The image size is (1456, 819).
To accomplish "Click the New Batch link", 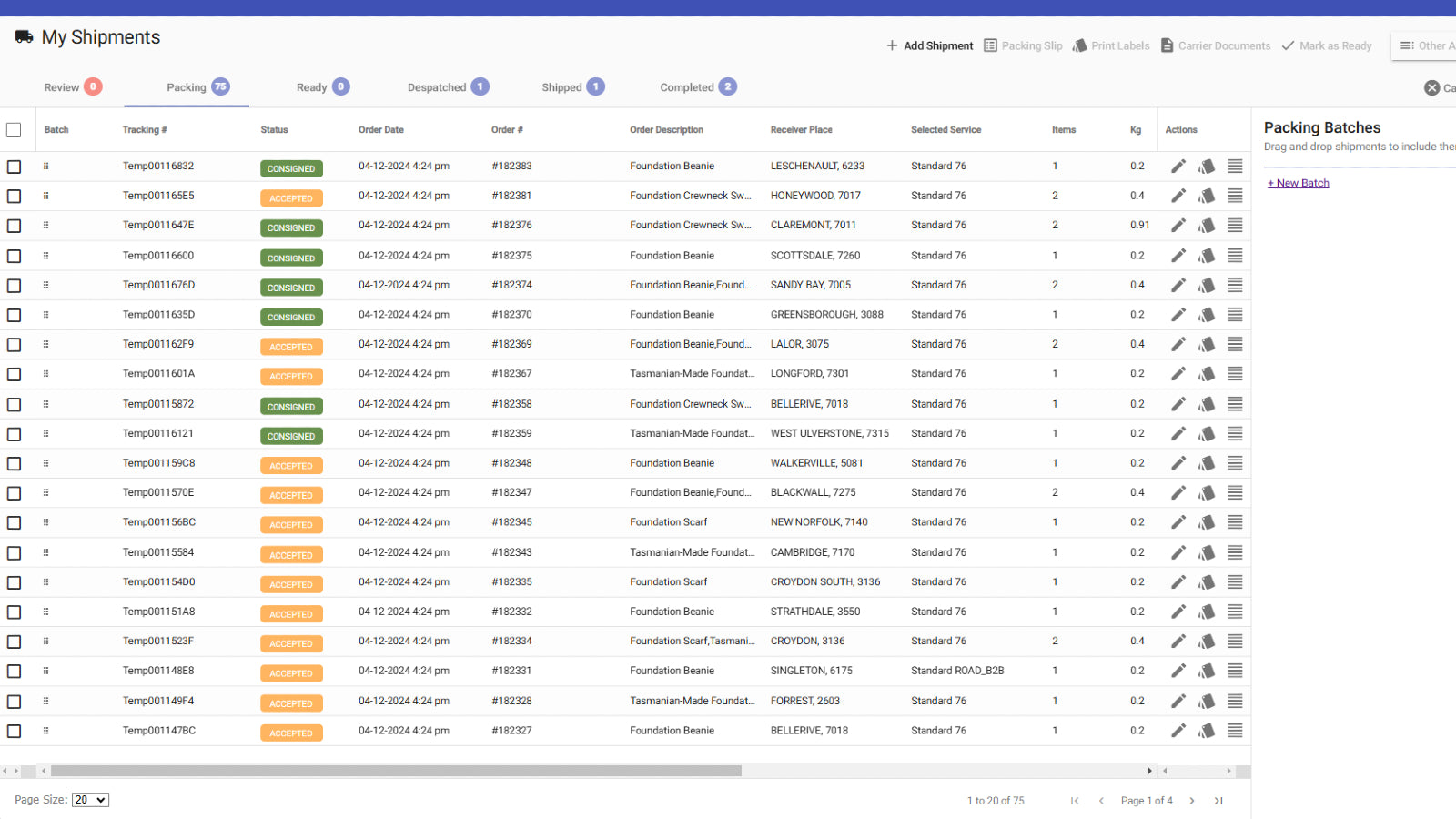I will [x=1299, y=182].
